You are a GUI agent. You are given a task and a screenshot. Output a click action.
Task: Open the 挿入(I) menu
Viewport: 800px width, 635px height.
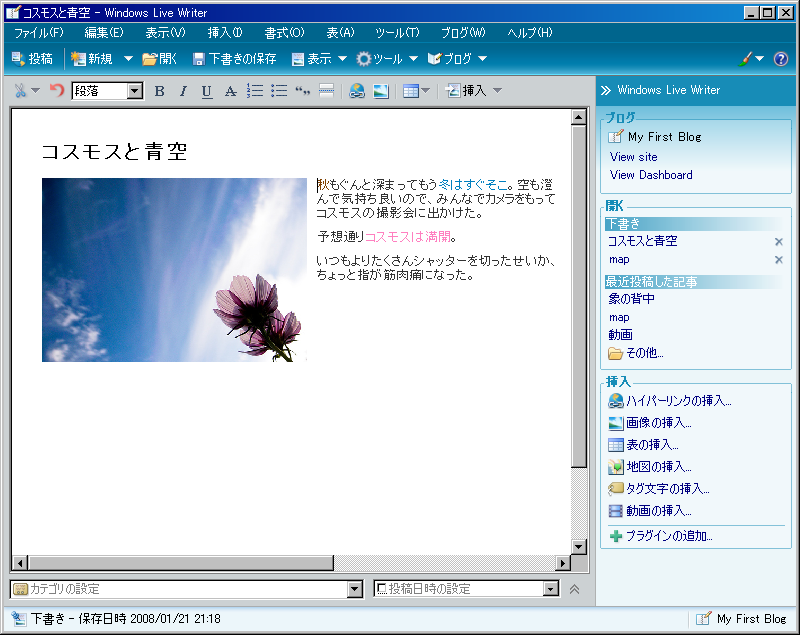click(225, 33)
